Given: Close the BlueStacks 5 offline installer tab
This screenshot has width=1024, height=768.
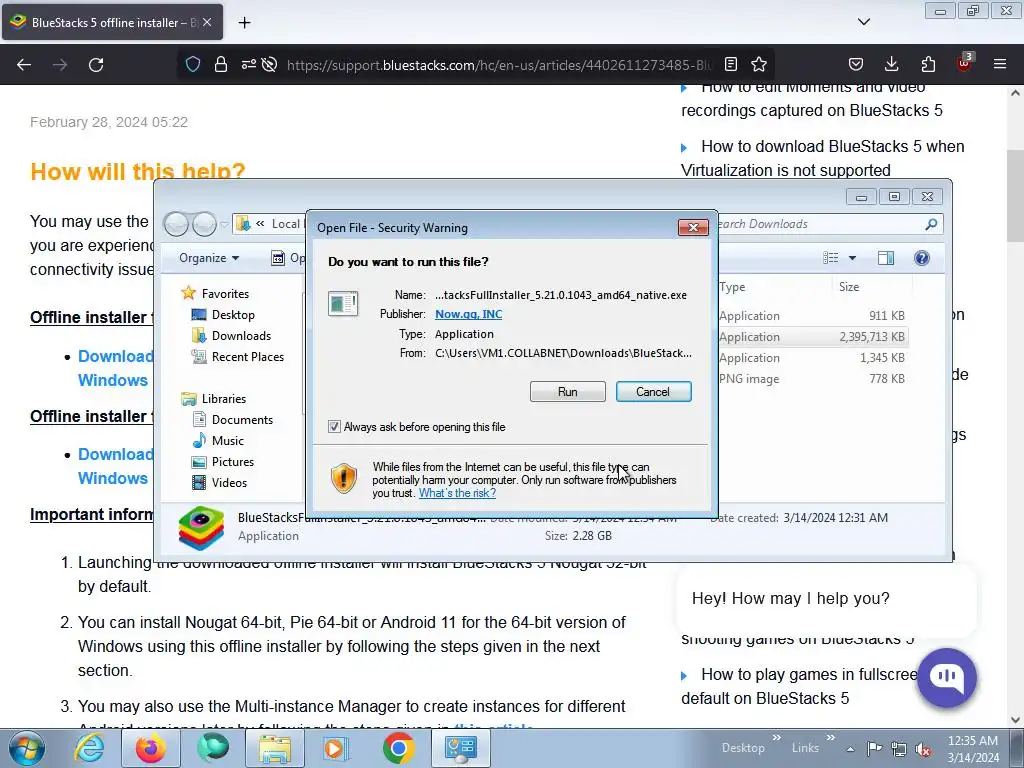Looking at the screenshot, I should (207, 22).
